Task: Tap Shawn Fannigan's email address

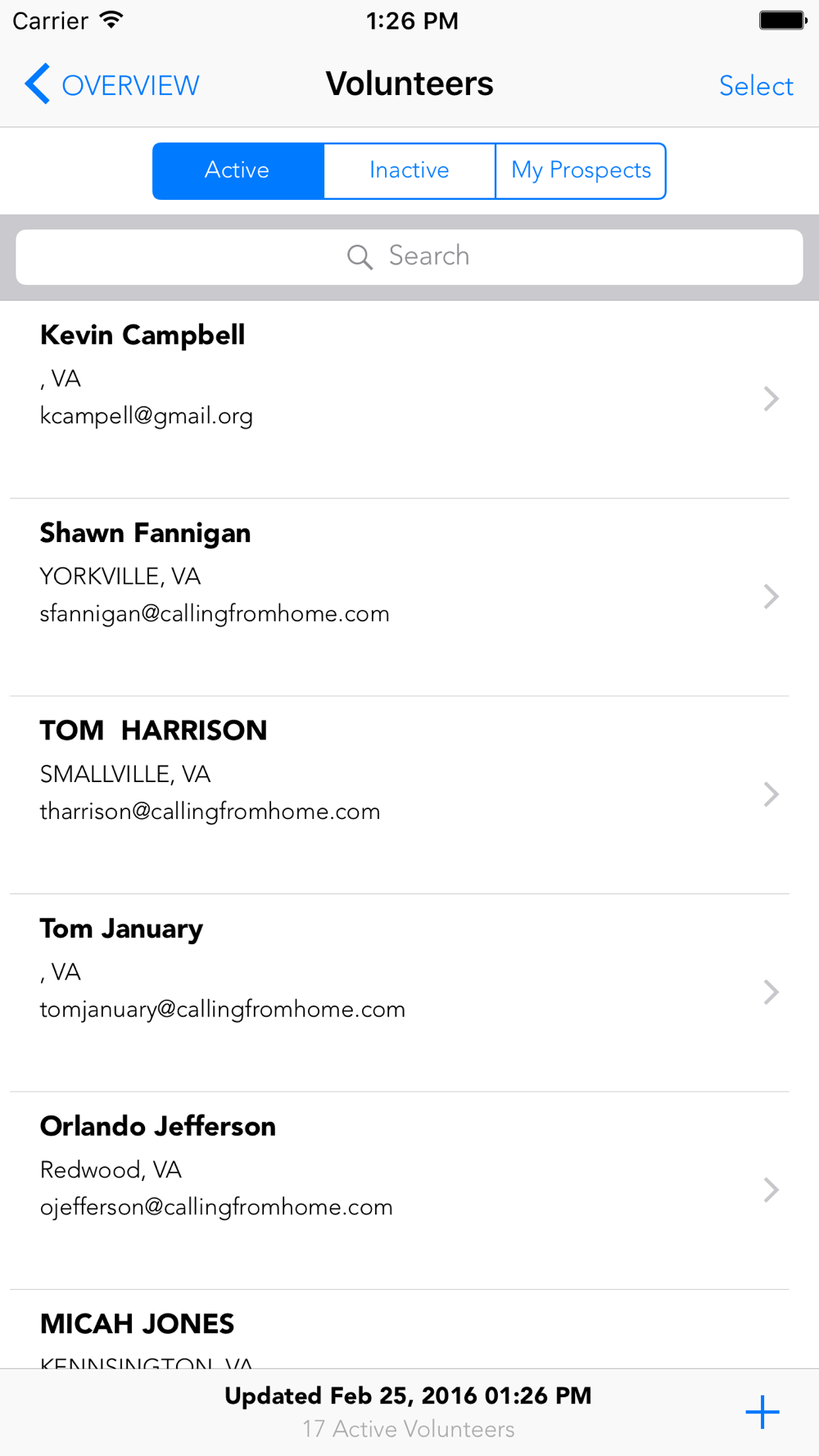Action: 215,614
